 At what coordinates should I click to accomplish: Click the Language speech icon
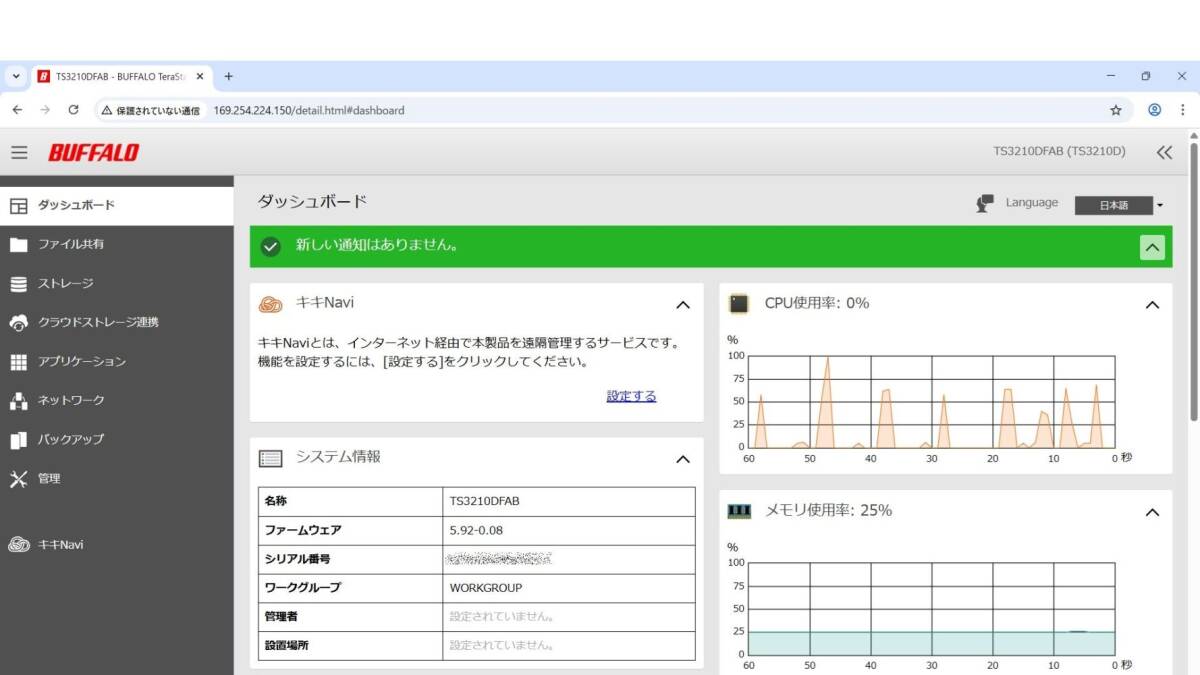pos(985,203)
